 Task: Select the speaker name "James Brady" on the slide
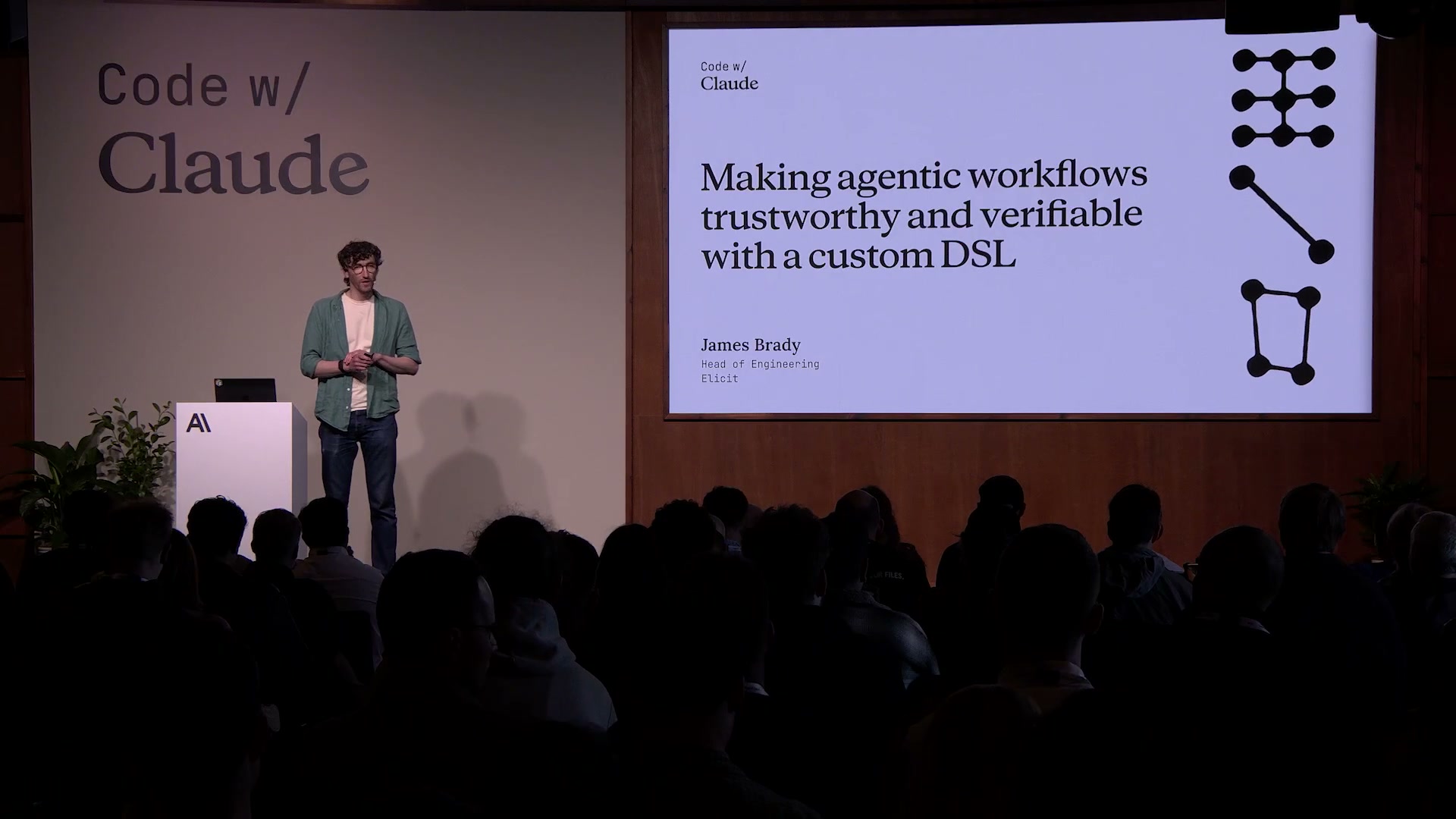click(x=750, y=345)
